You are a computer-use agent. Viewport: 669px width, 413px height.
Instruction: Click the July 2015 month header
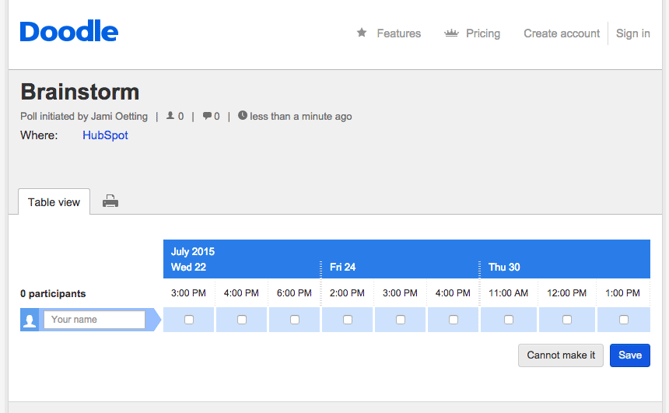point(193,251)
